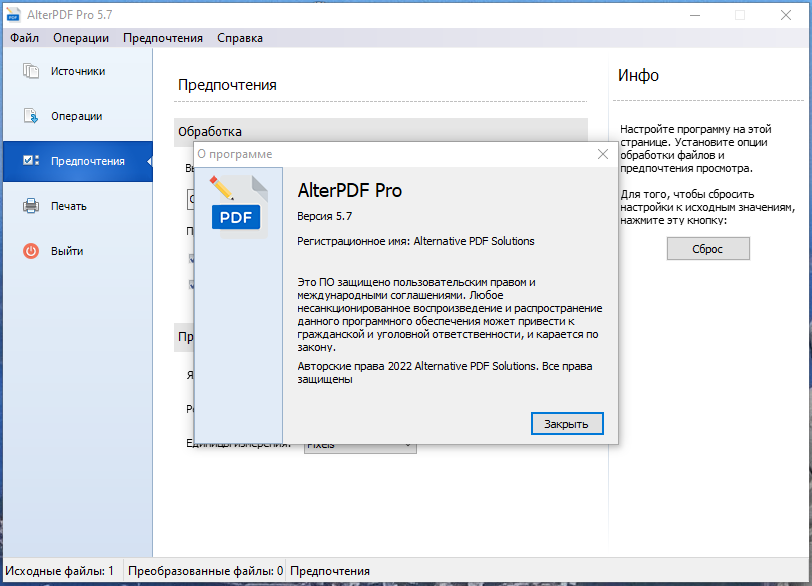This screenshot has width=812, height=586.
Task: Click the Операции sidebar icon
Action: [31, 116]
